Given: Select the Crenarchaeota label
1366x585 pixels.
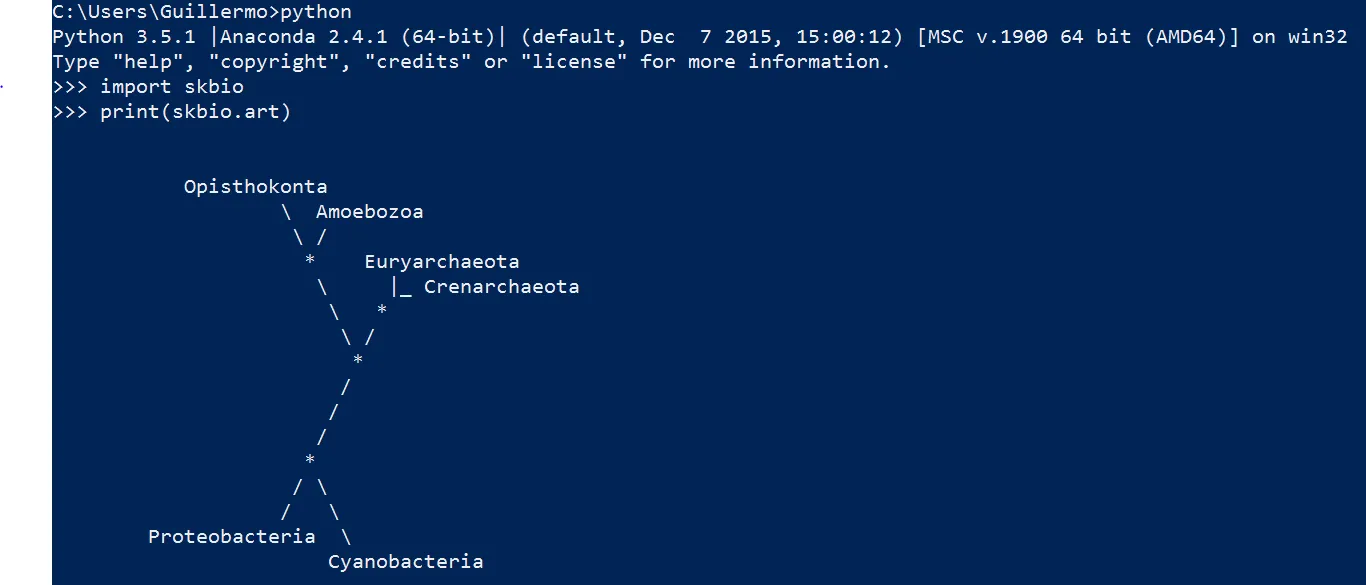Looking at the screenshot, I should pyautogui.click(x=501, y=286).
